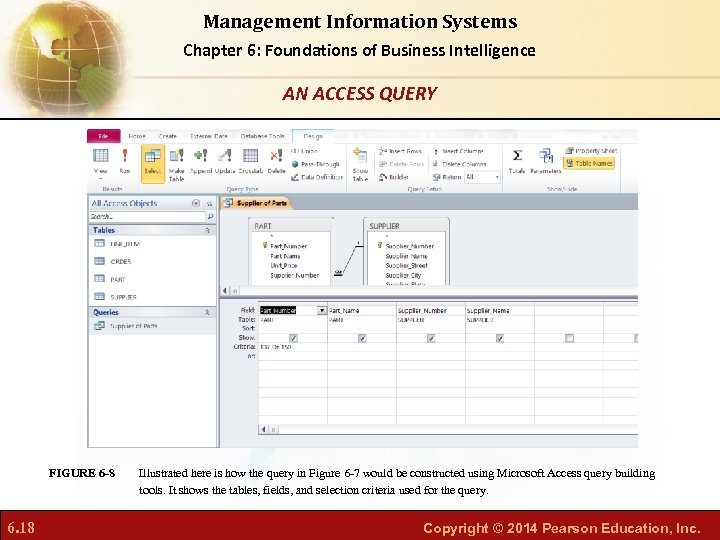Viewport: 720px width, 540px height.
Task: Select the Supplier of Parts document tab
Action: pyautogui.click(x=256, y=203)
